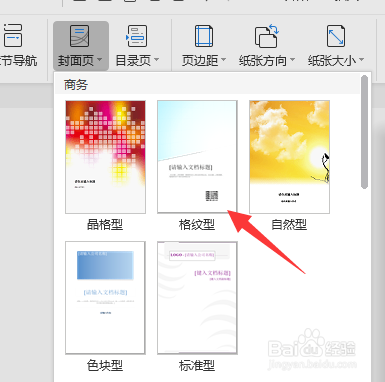The width and height of the screenshot is (385, 382).
Task: Click the 色块型 label text
Action: tap(105, 366)
